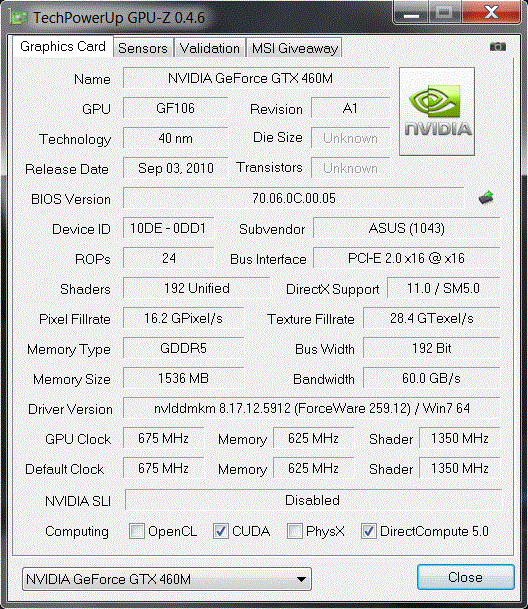Click the GPU-Z title bar app icon

point(19,17)
